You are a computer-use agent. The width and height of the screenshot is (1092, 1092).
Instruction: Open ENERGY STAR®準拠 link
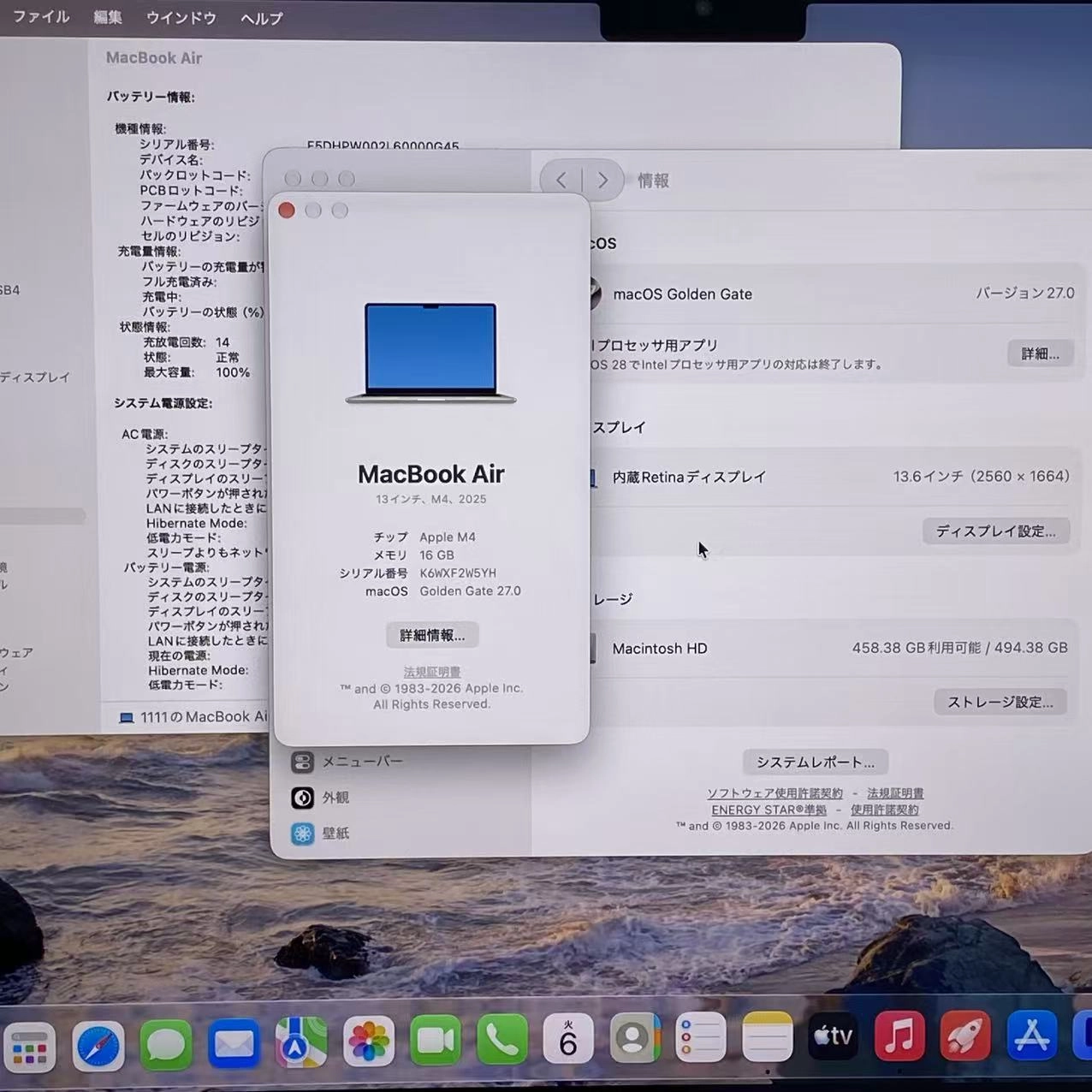(x=769, y=810)
